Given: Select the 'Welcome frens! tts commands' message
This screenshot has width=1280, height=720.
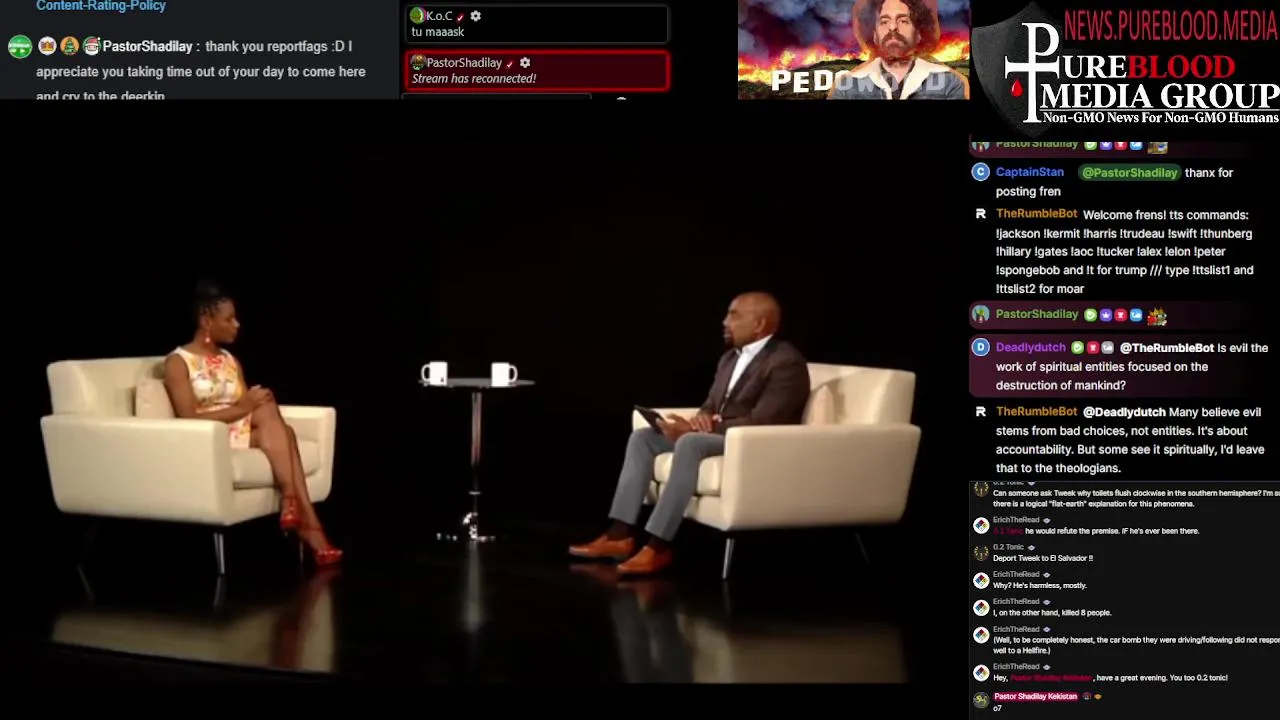Looking at the screenshot, I should point(1124,251).
